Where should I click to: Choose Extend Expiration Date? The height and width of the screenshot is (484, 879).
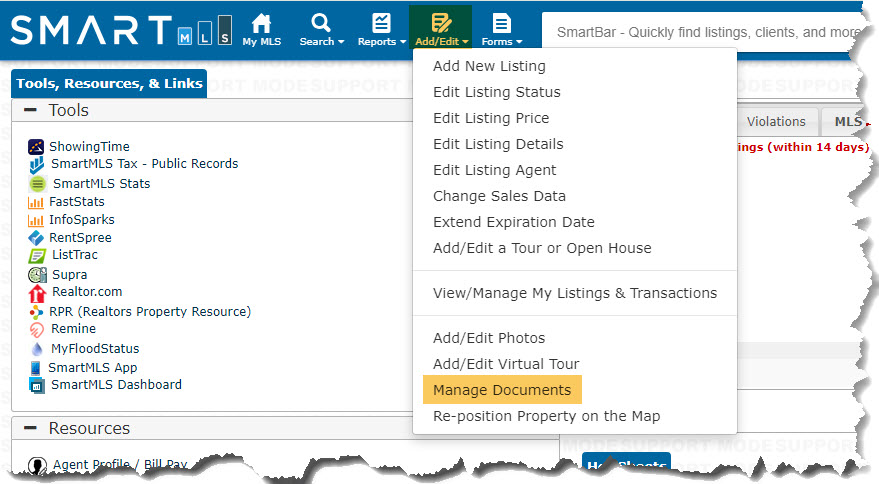click(x=514, y=222)
